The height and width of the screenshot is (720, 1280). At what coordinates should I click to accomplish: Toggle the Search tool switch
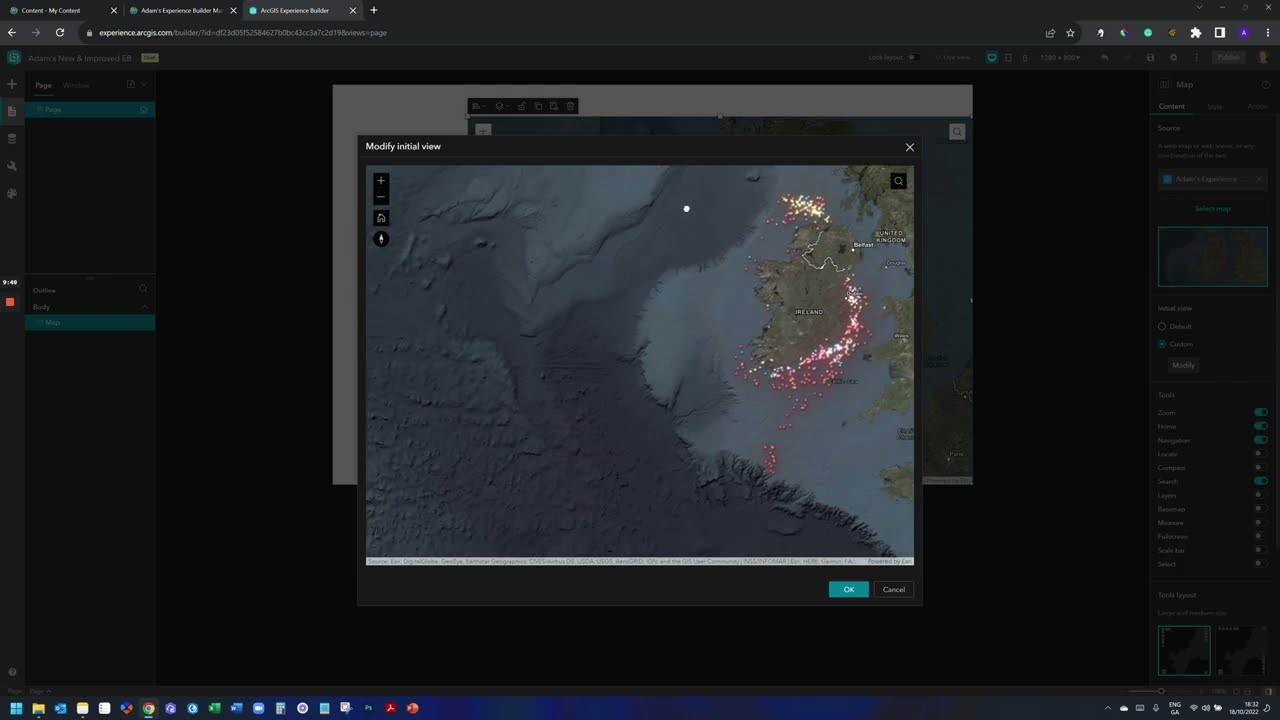(x=1261, y=481)
